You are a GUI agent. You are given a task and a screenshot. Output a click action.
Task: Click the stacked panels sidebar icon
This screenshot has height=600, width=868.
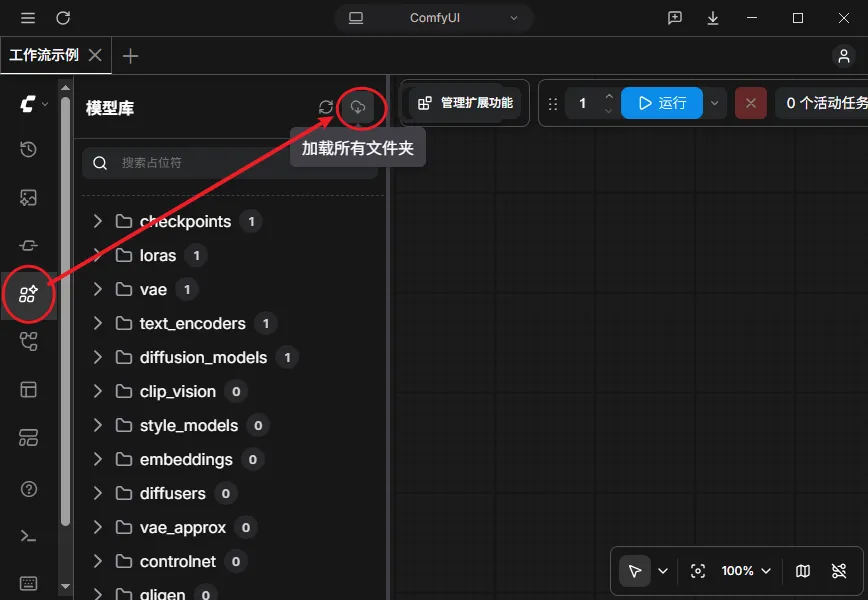[x=28, y=438]
